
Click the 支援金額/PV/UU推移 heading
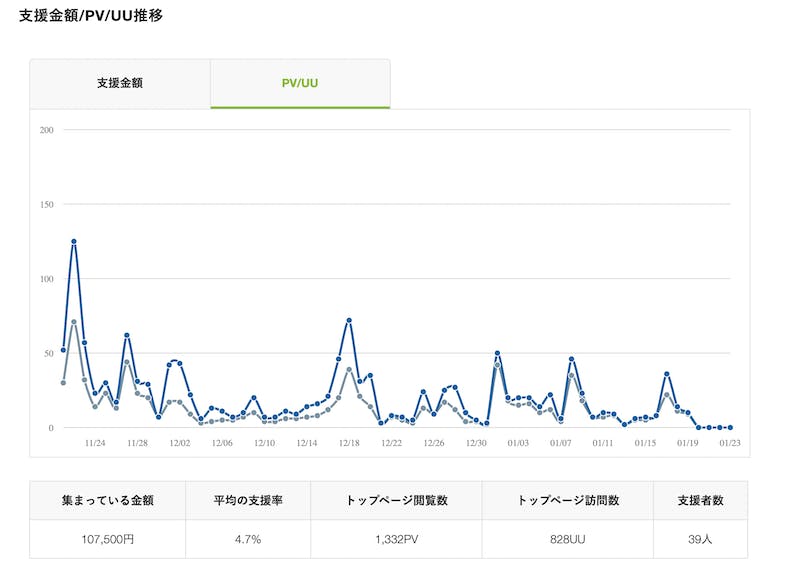point(91,16)
